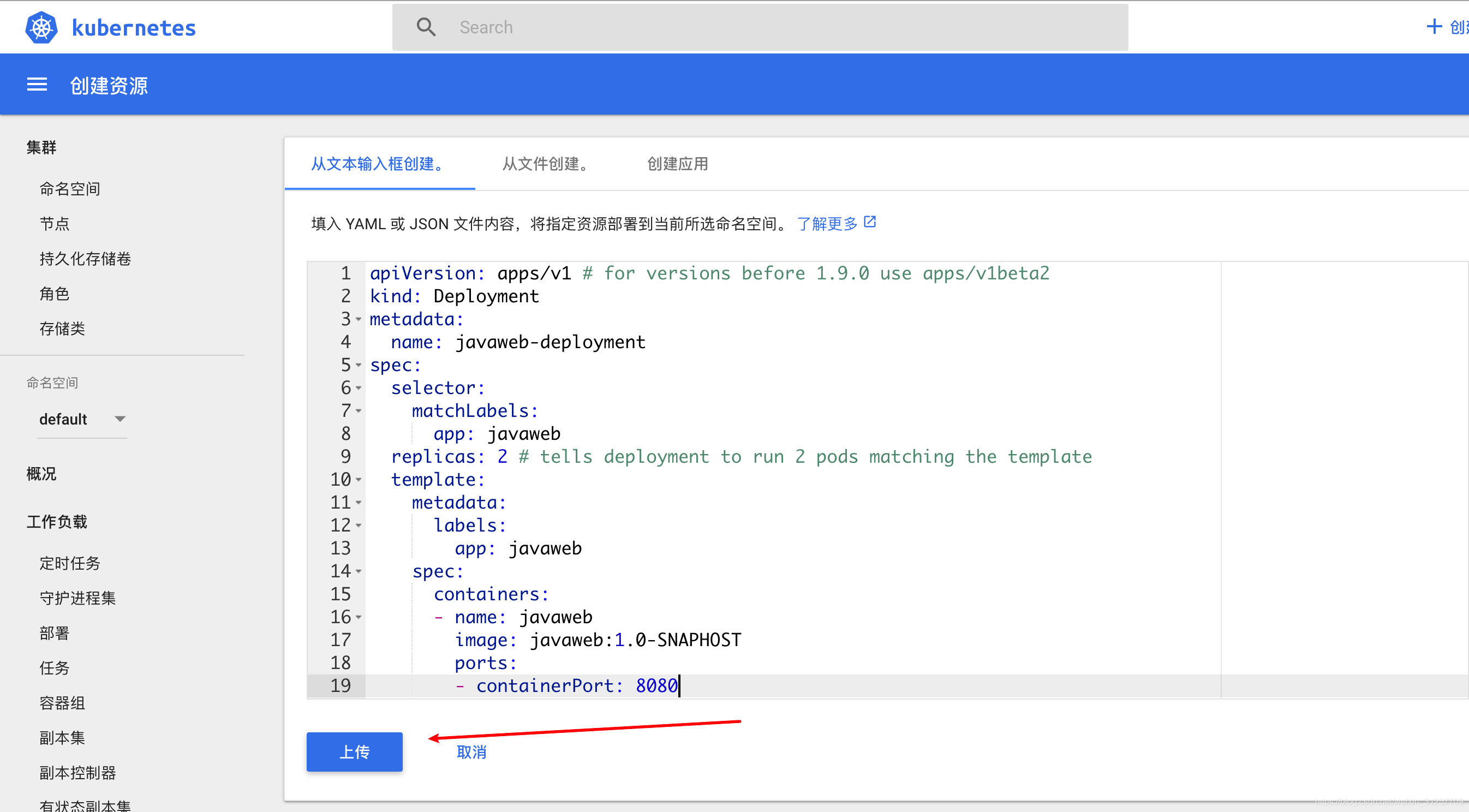The image size is (1469, 812).
Task: Click the 'name: javaweb-deployment' line
Action: 518,342
